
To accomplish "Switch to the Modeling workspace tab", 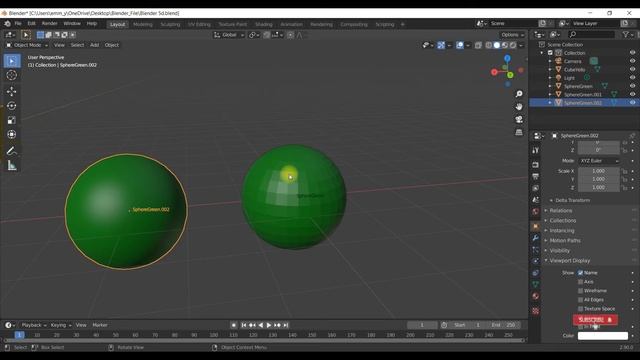I will 142,24.
